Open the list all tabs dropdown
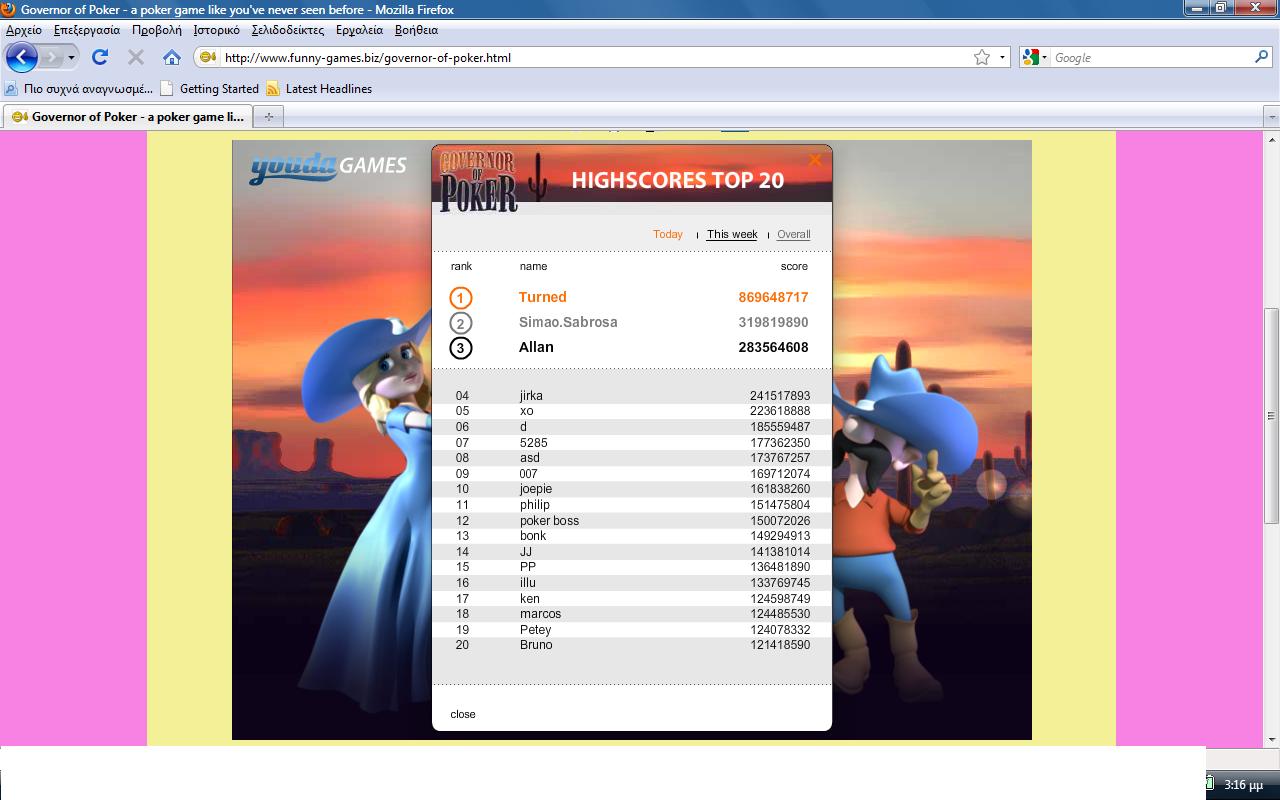This screenshot has width=1280, height=800. (x=1272, y=117)
